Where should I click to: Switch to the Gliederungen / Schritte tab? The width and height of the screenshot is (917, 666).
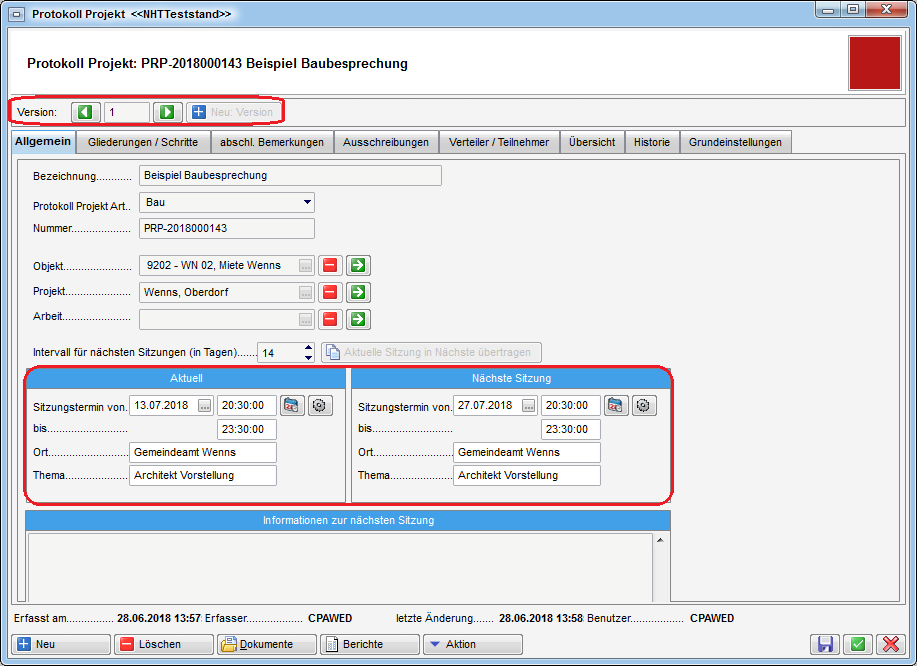tap(142, 142)
